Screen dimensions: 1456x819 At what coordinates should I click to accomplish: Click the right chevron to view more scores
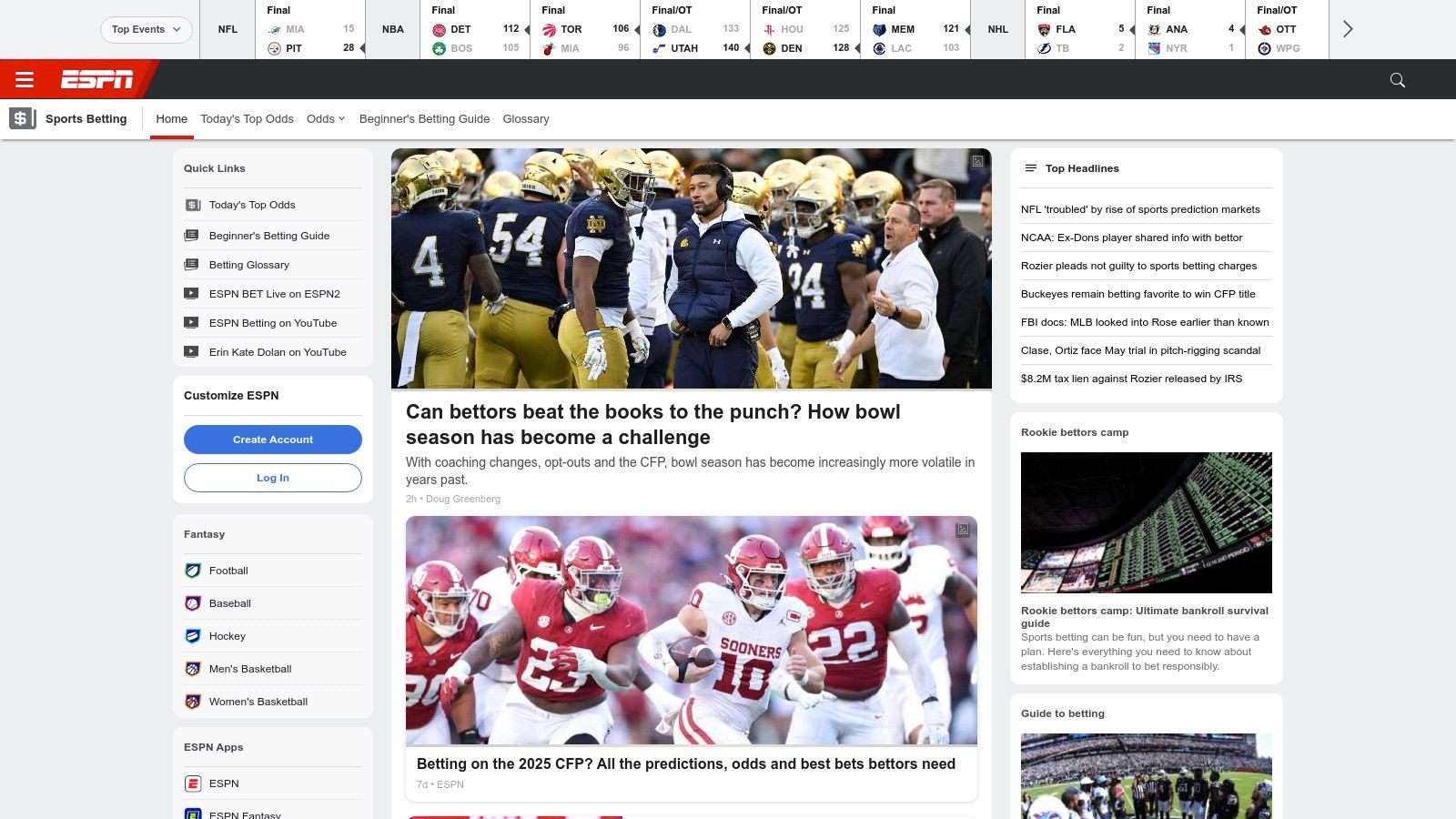1348,29
